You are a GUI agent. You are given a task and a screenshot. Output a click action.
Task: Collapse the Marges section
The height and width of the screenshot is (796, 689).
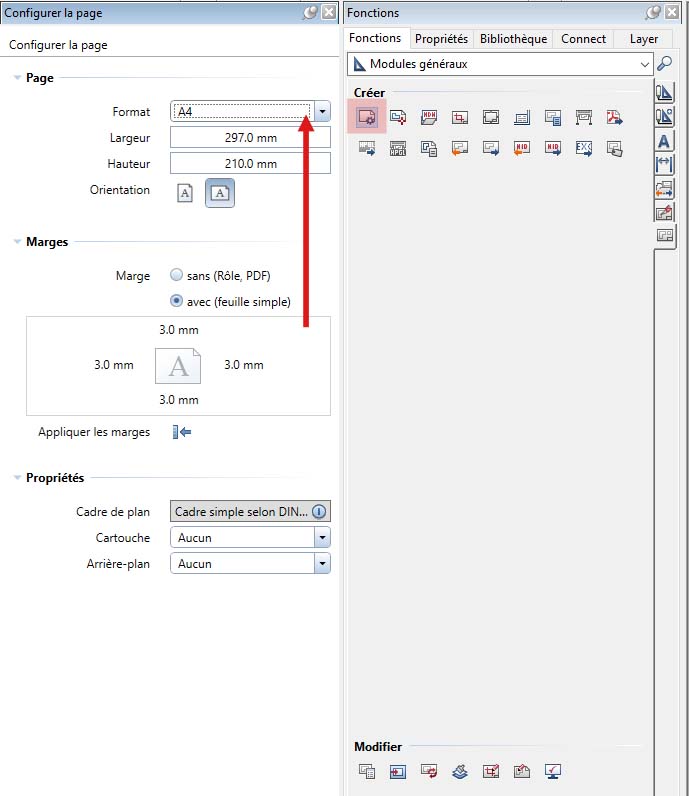17,242
